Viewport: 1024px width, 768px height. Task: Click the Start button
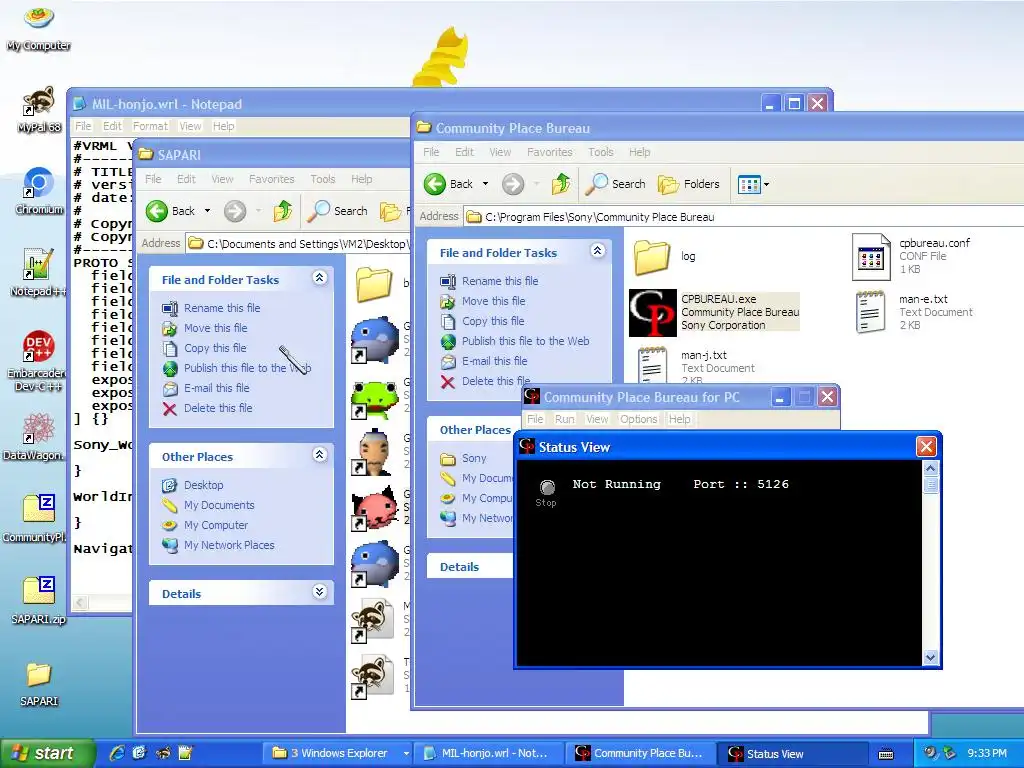[47, 753]
